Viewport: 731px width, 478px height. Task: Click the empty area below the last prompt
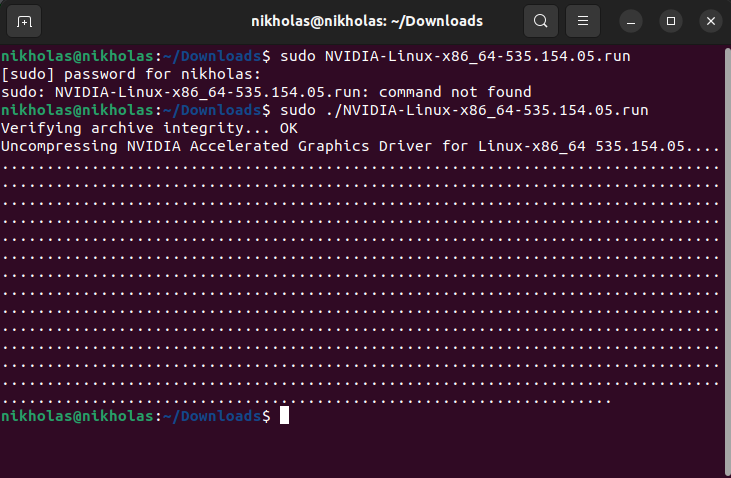(x=361, y=451)
